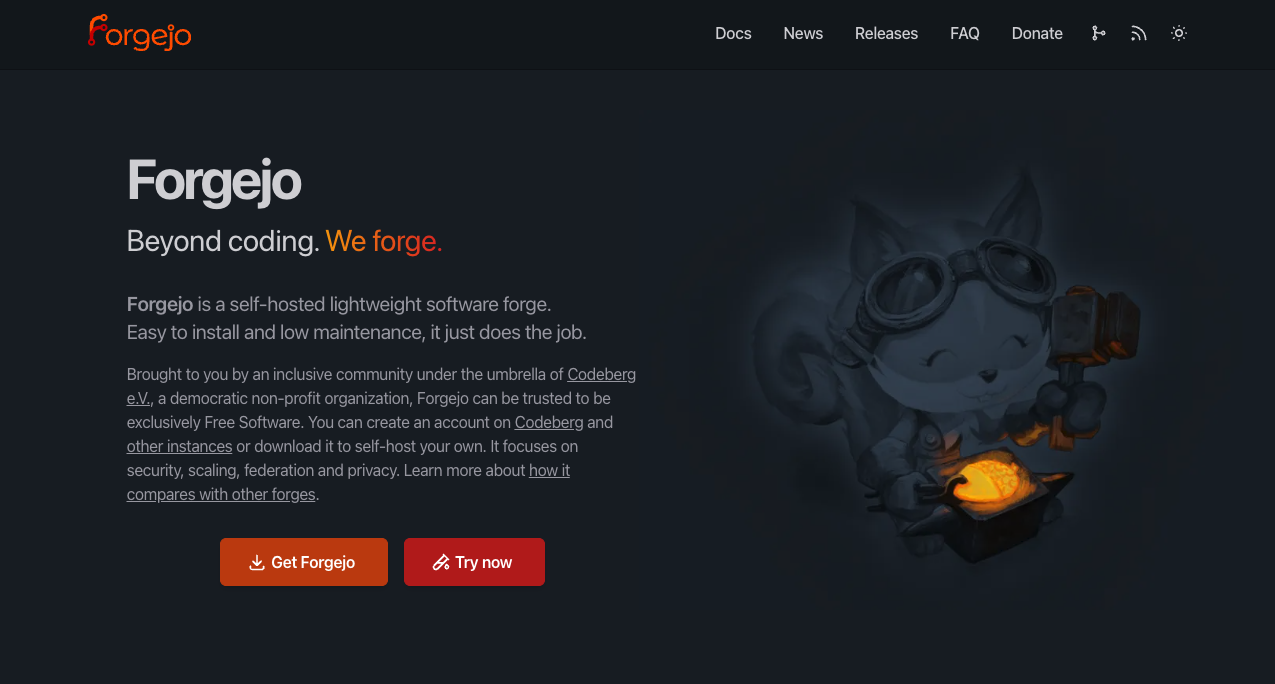The height and width of the screenshot is (684, 1275).
Task: Open the FAQ page
Action: tap(965, 33)
